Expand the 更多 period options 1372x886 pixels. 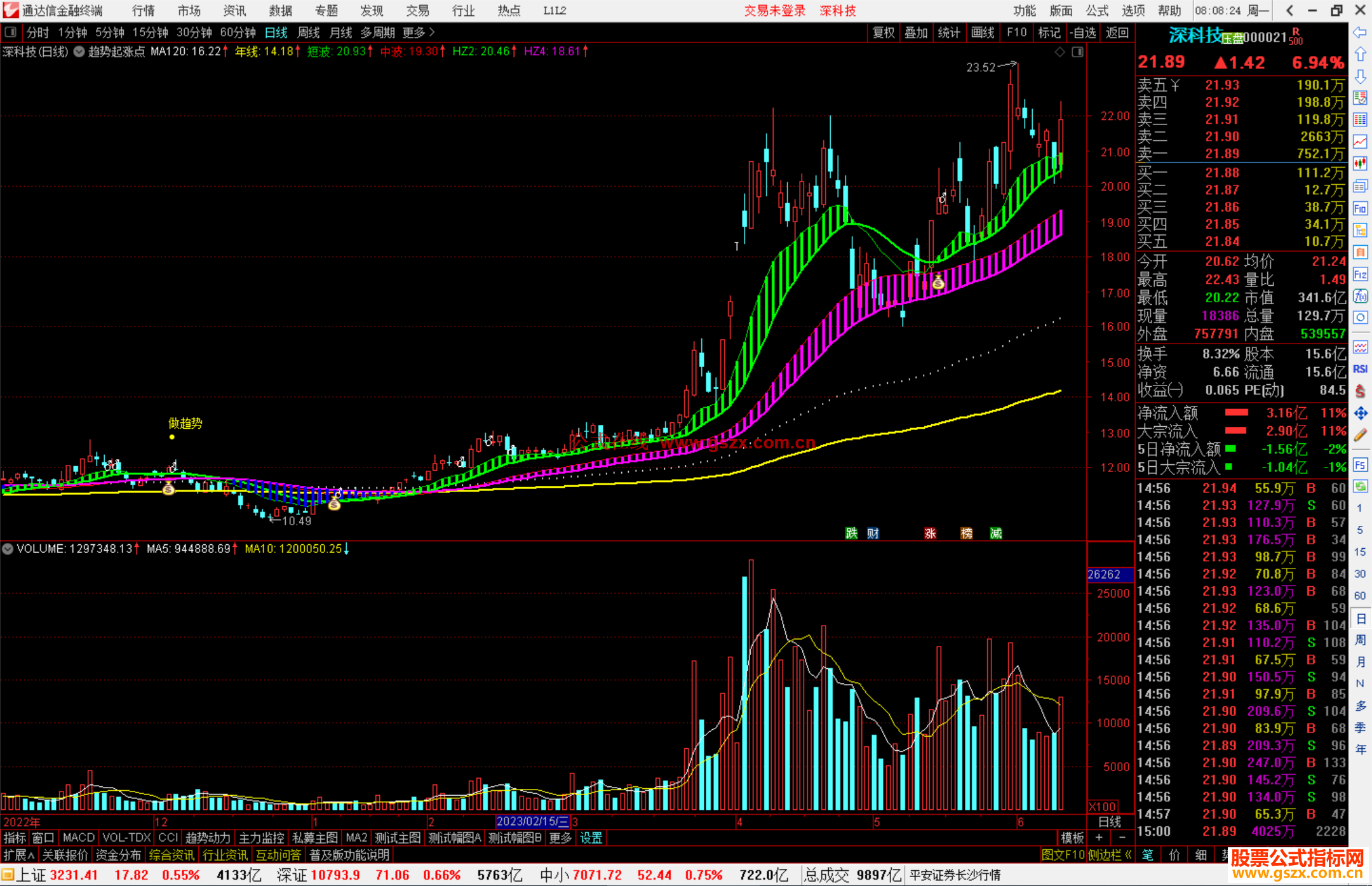click(419, 32)
